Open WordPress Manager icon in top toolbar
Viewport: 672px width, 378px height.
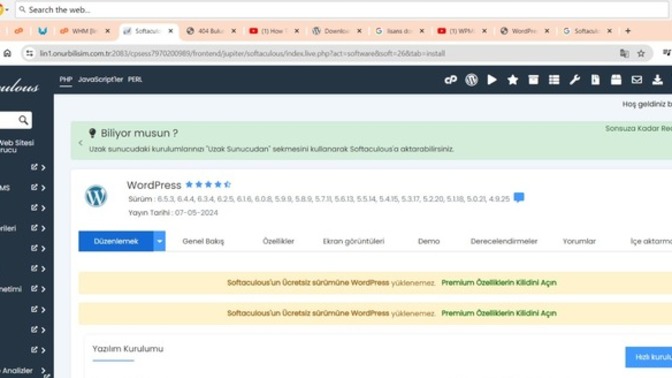point(471,80)
